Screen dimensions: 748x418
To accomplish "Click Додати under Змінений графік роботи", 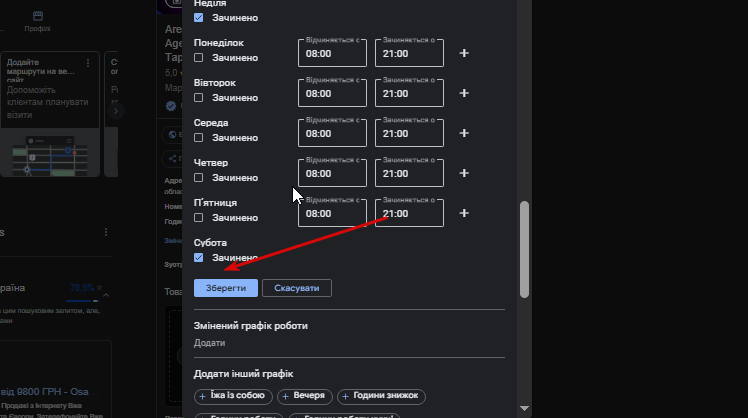I will coord(209,343).
